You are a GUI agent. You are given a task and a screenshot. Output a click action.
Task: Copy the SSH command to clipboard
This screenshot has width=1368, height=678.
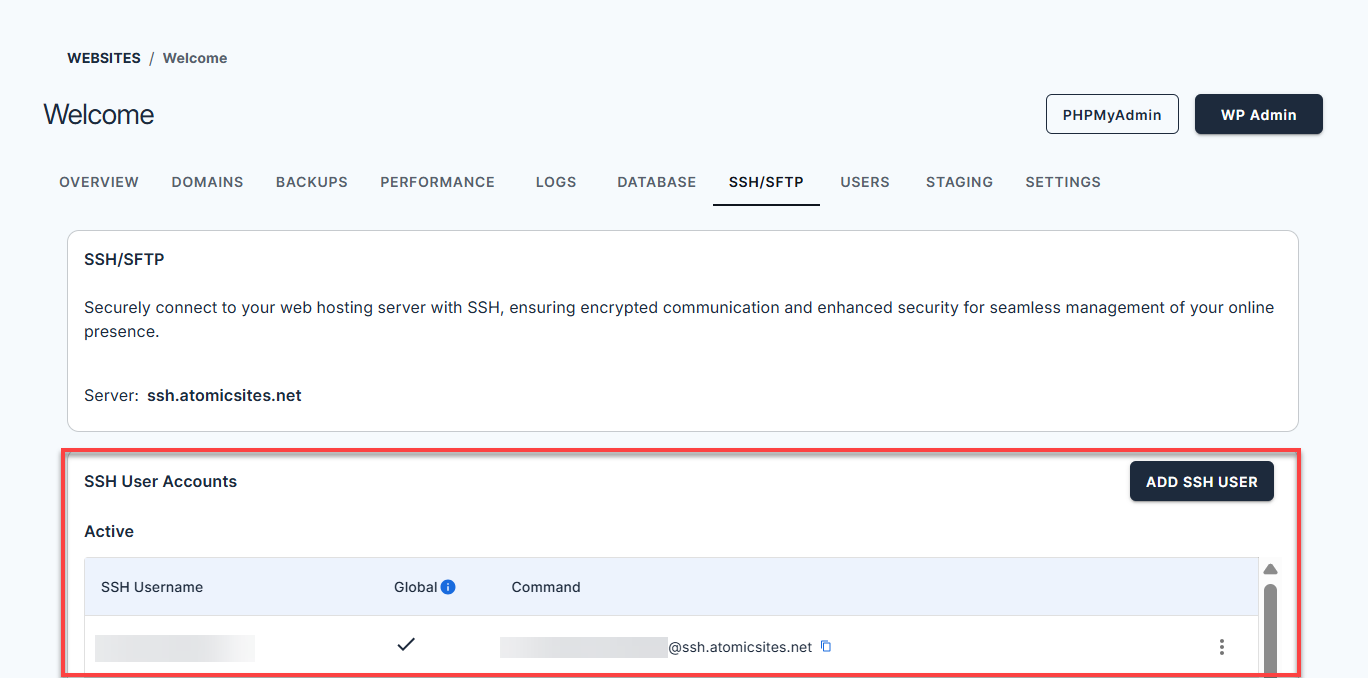pyautogui.click(x=825, y=646)
